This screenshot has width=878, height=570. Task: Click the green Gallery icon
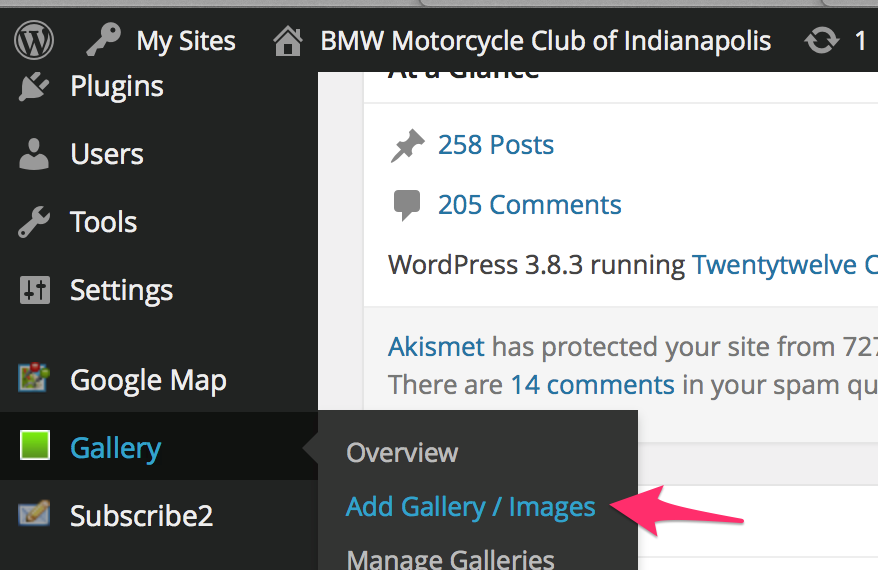(35, 445)
